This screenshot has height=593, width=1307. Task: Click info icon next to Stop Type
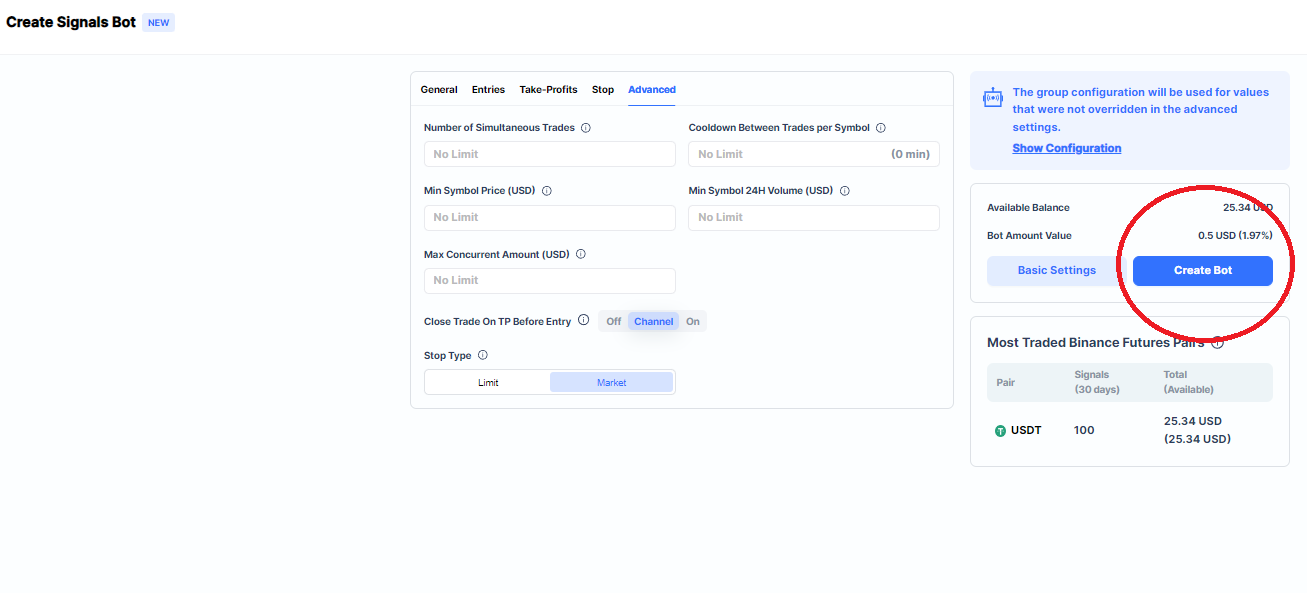(483, 355)
